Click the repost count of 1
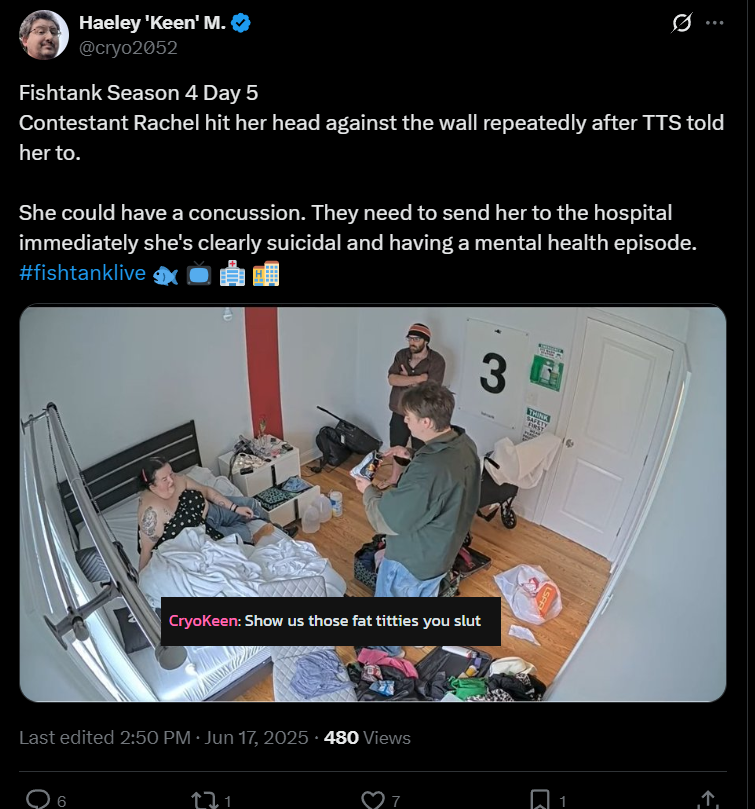The width and height of the screenshot is (755, 809). click(x=228, y=801)
